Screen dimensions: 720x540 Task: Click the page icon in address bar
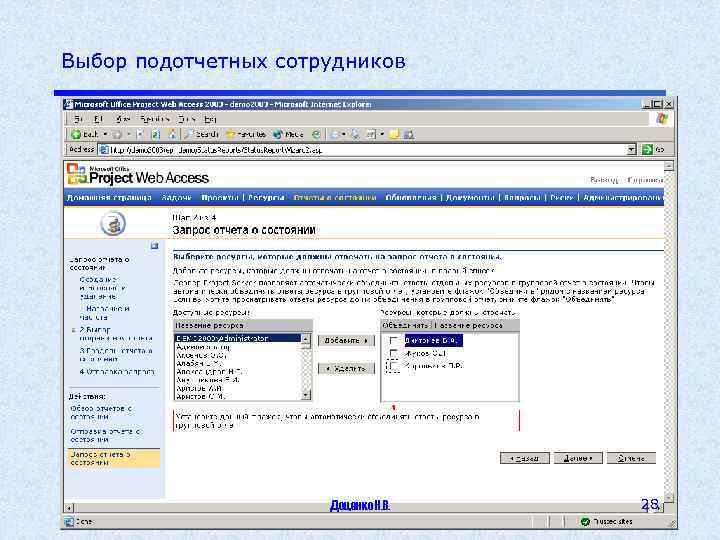point(104,150)
